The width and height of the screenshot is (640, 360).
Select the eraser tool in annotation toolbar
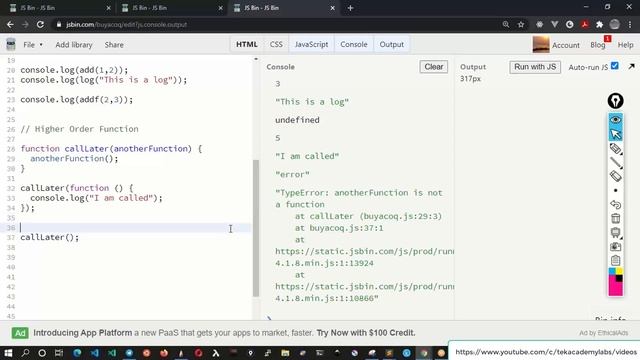616,176
